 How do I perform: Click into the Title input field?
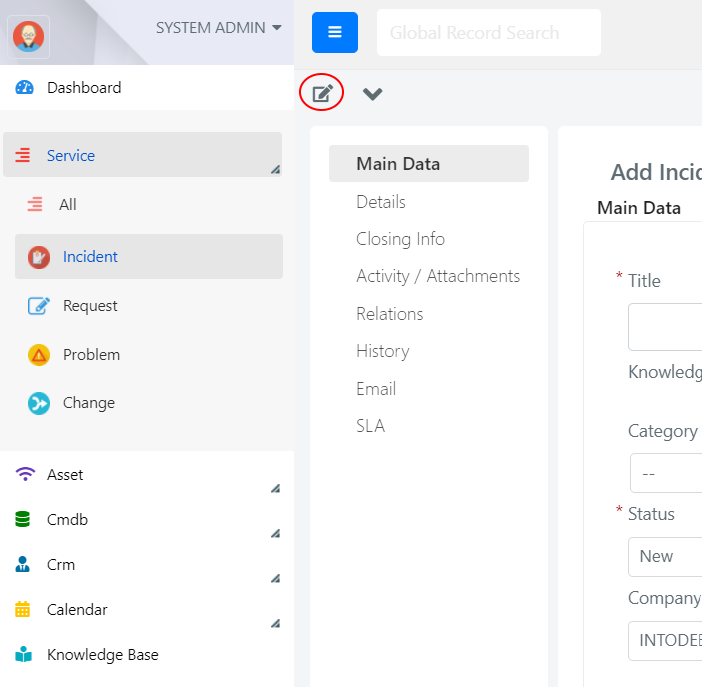665,327
